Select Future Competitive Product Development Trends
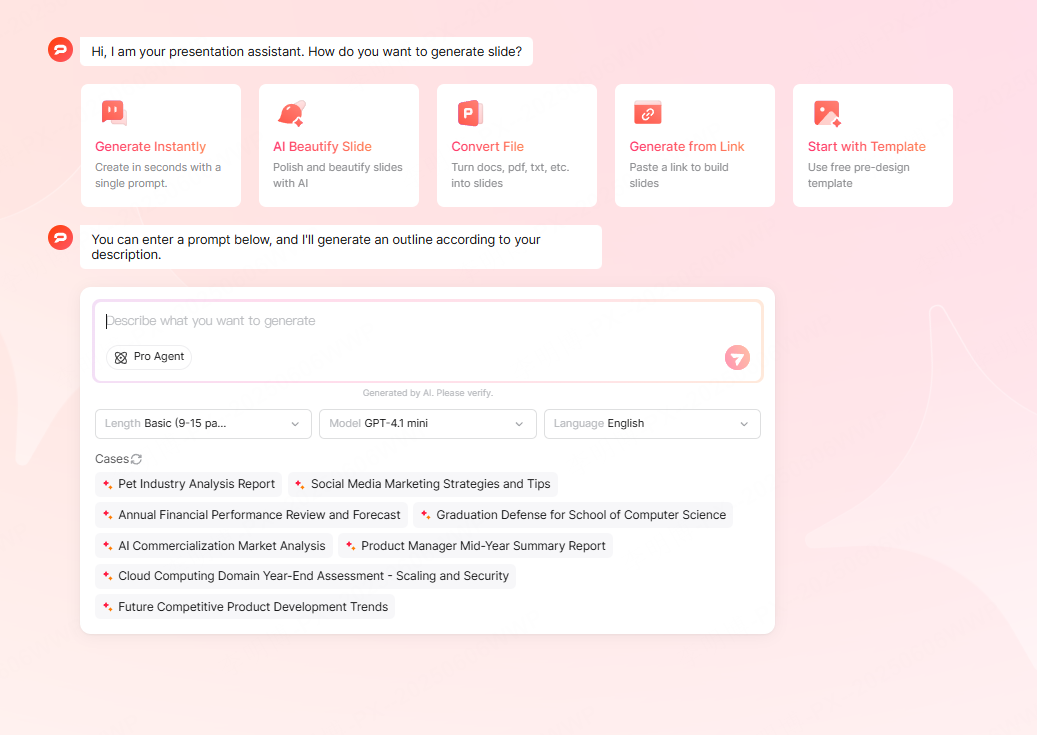1037x735 pixels. click(x=245, y=606)
